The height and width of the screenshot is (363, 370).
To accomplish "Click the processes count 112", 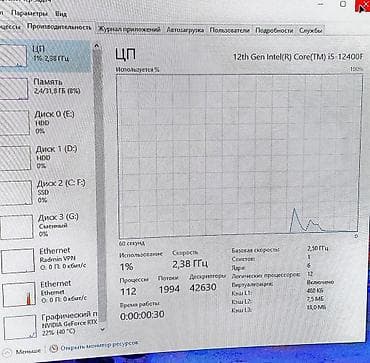I will pyautogui.click(x=128, y=291).
